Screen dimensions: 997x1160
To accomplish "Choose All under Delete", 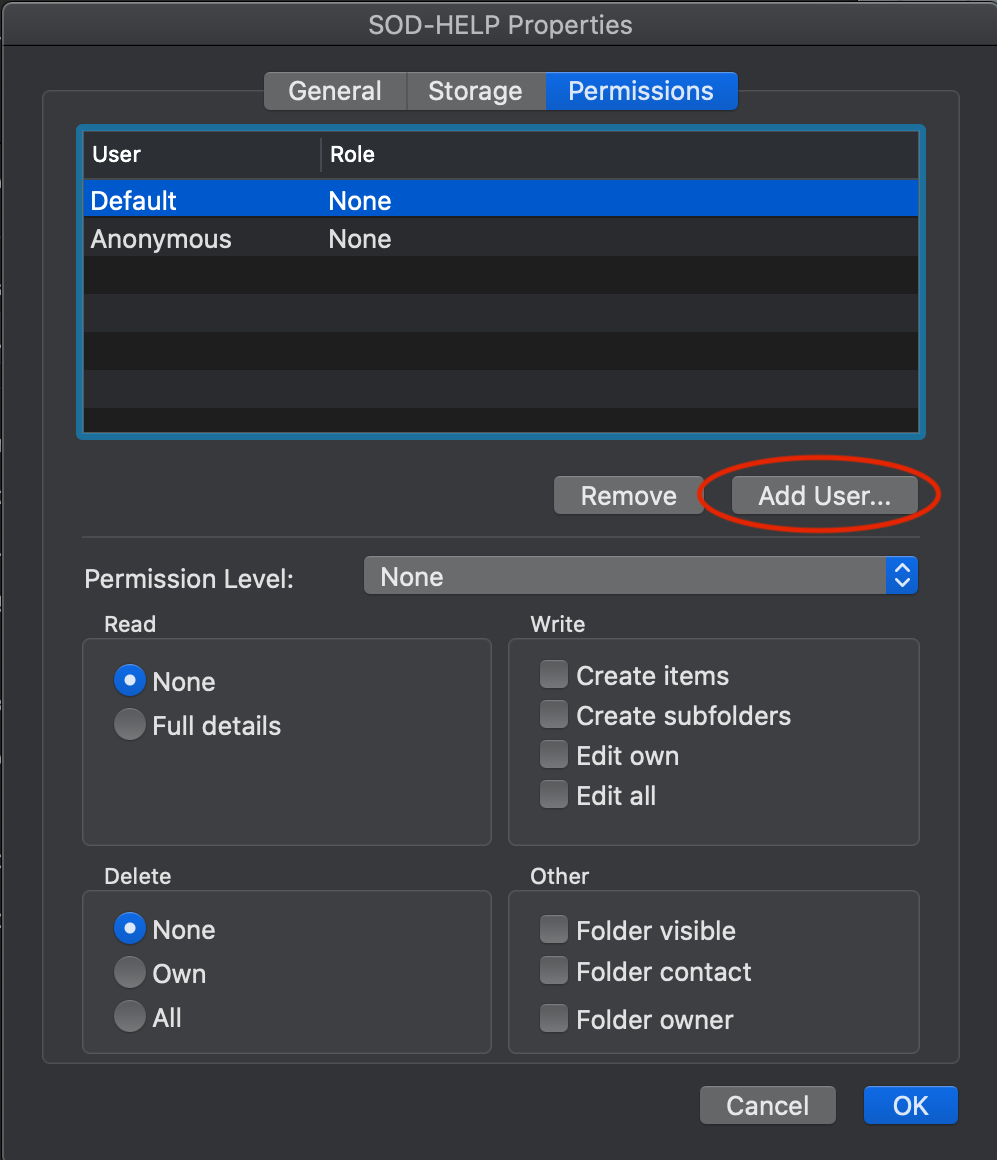I will pos(130,1017).
